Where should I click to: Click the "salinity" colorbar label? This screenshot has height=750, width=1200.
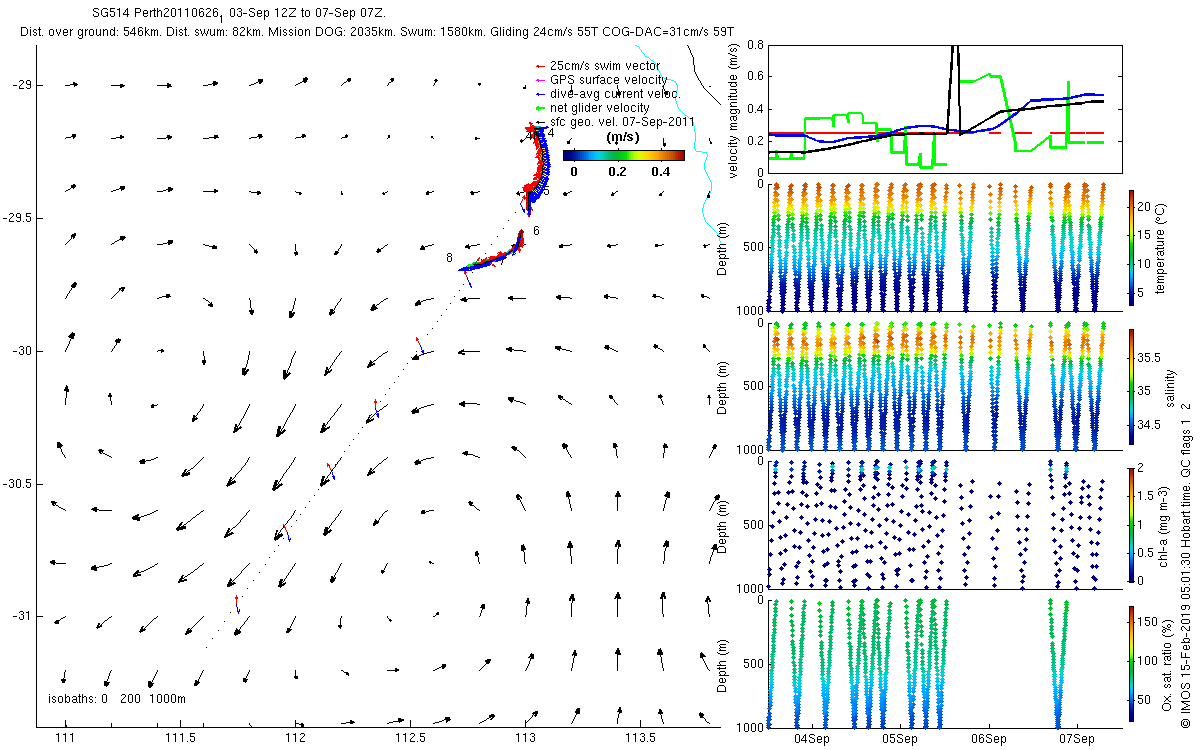click(1169, 389)
